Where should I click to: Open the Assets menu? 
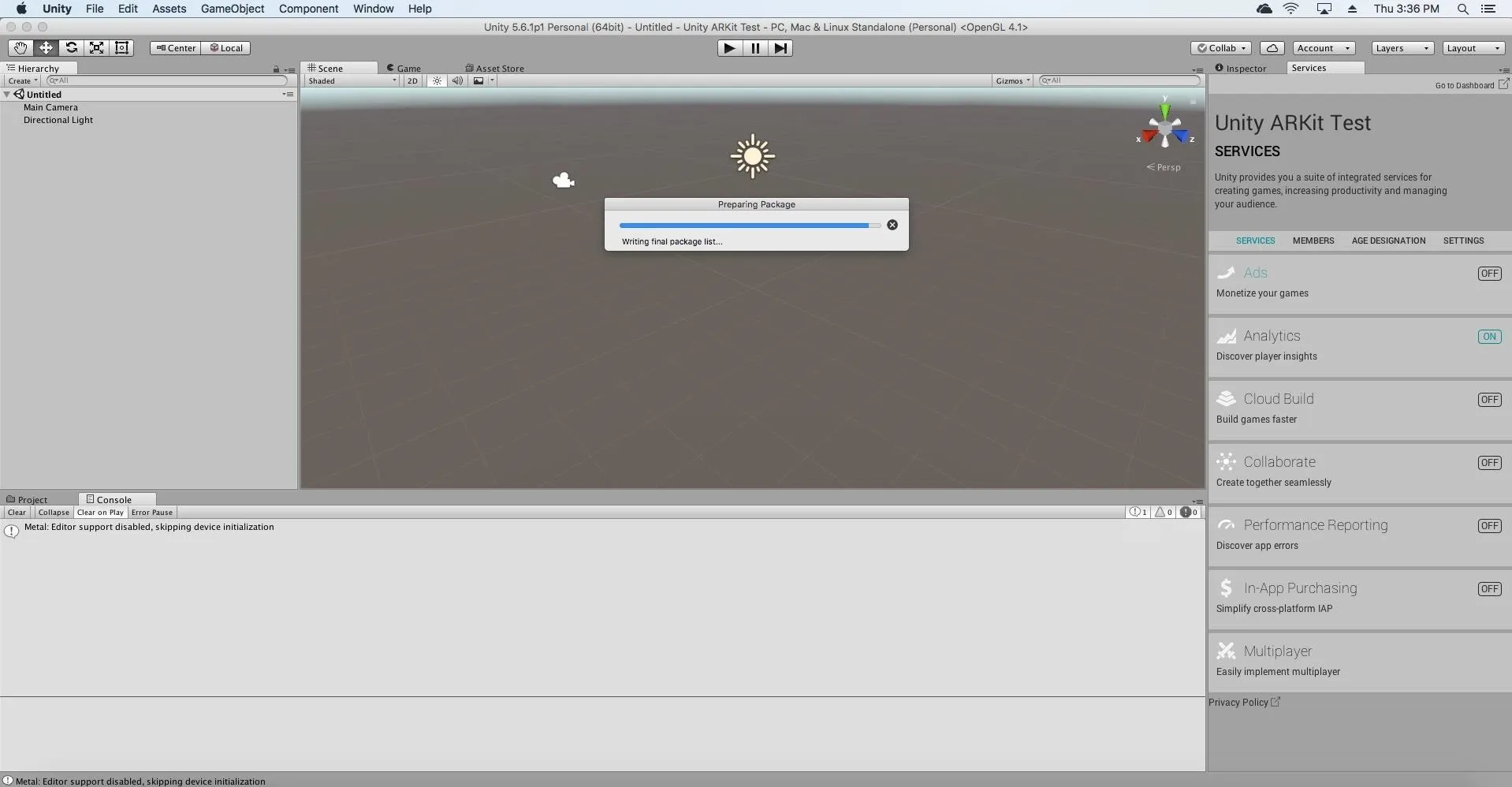(x=169, y=9)
